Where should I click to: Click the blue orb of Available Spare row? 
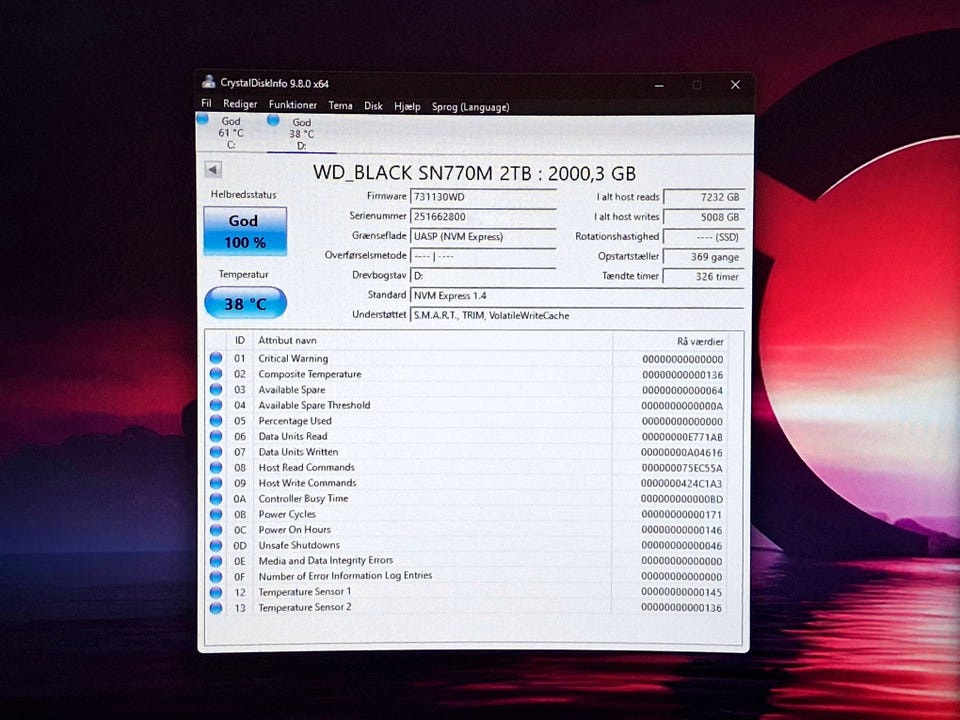(216, 389)
